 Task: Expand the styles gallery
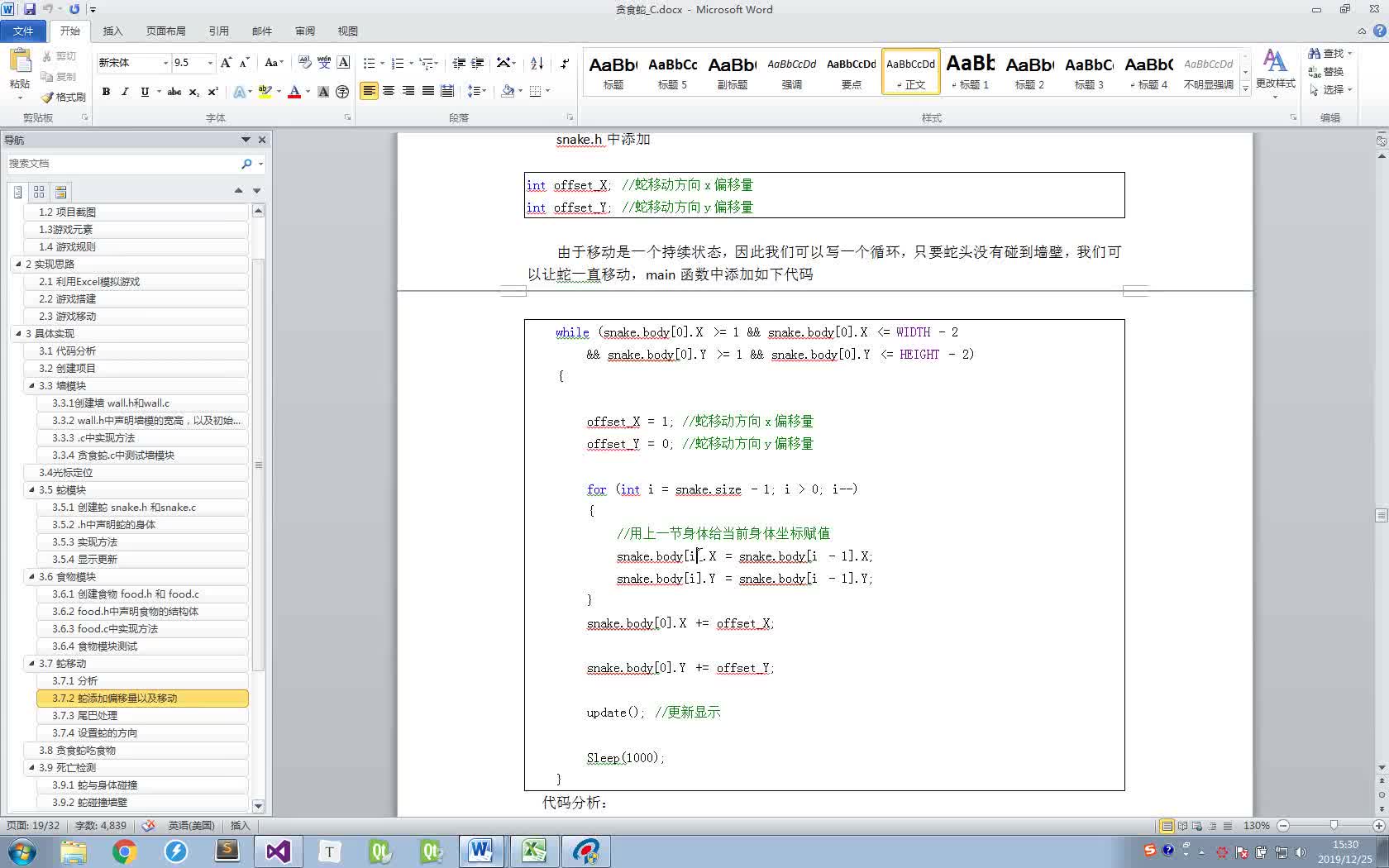(x=1245, y=89)
